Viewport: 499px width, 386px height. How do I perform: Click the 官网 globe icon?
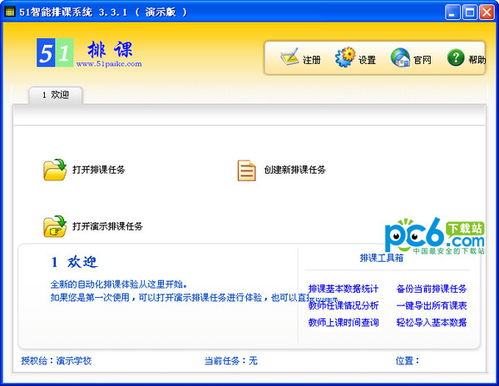pyautogui.click(x=400, y=57)
